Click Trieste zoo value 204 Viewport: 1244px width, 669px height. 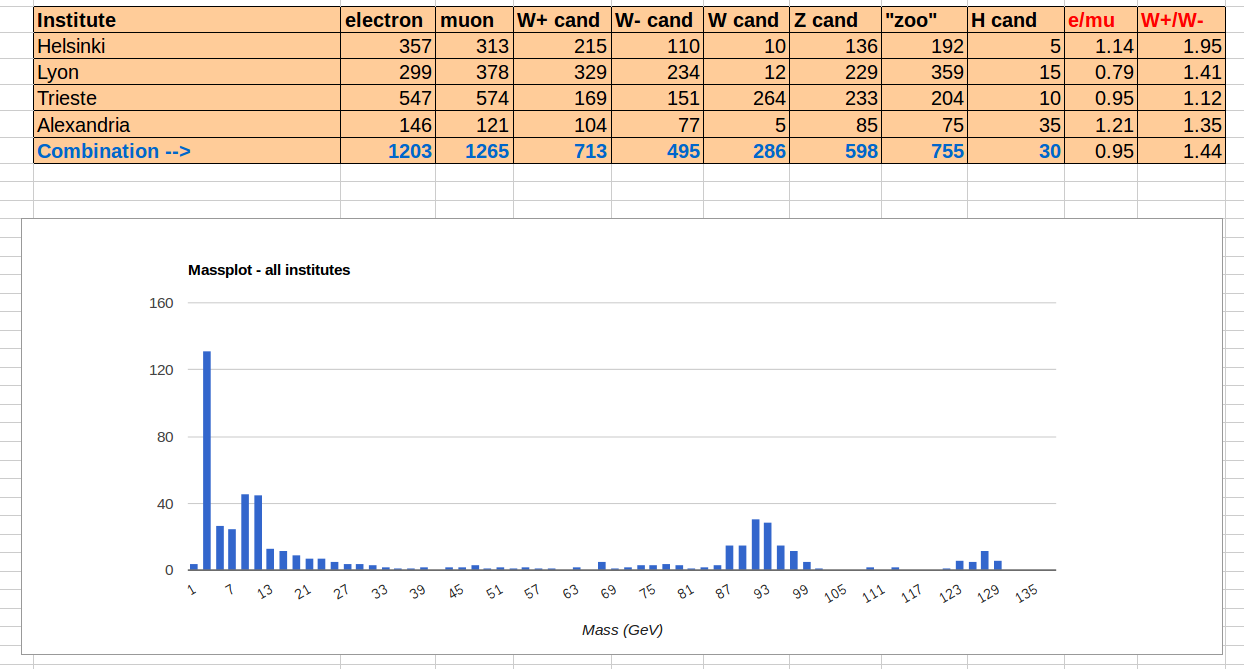(924, 98)
